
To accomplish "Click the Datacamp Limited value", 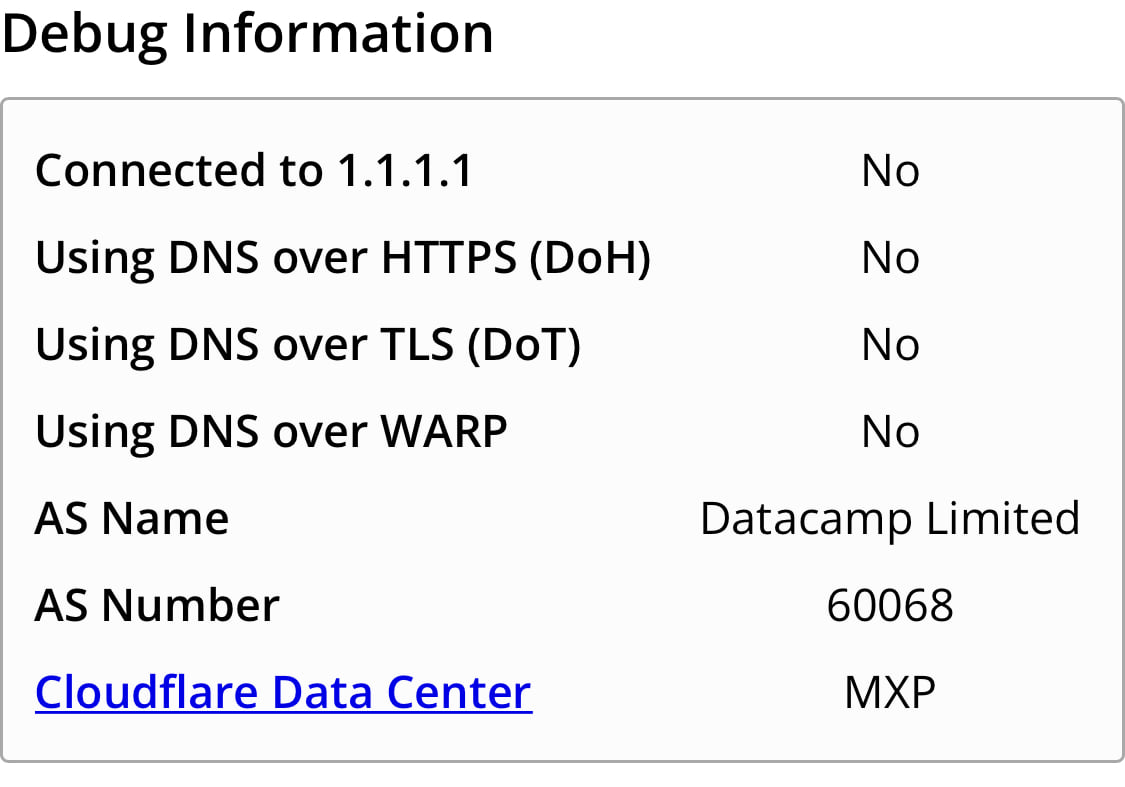I will [x=890, y=518].
